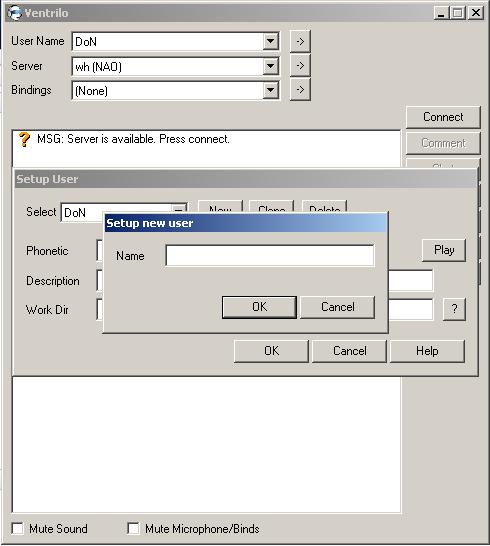
Task: Open the Bindings dropdown arrow
Action: coord(270,91)
